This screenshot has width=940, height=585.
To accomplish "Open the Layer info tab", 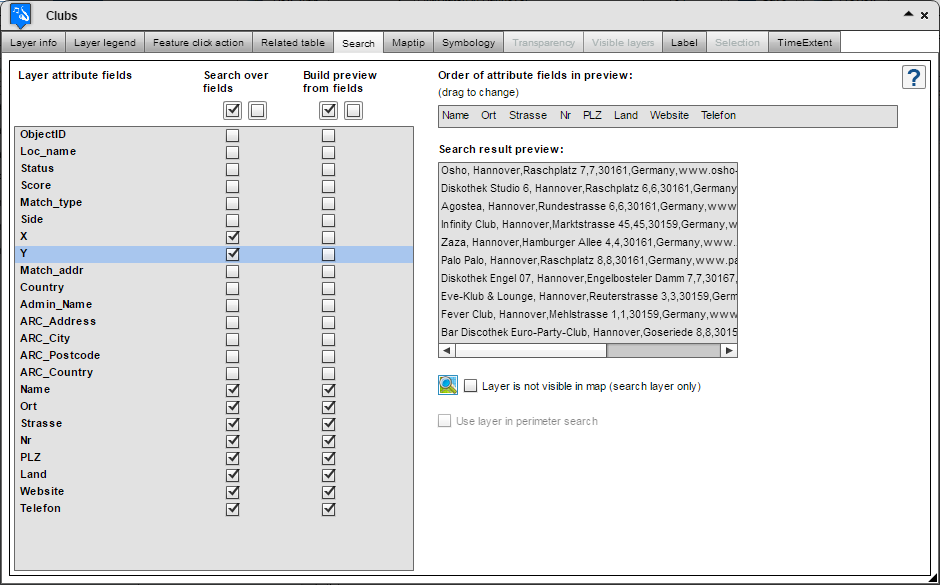I will [x=34, y=43].
